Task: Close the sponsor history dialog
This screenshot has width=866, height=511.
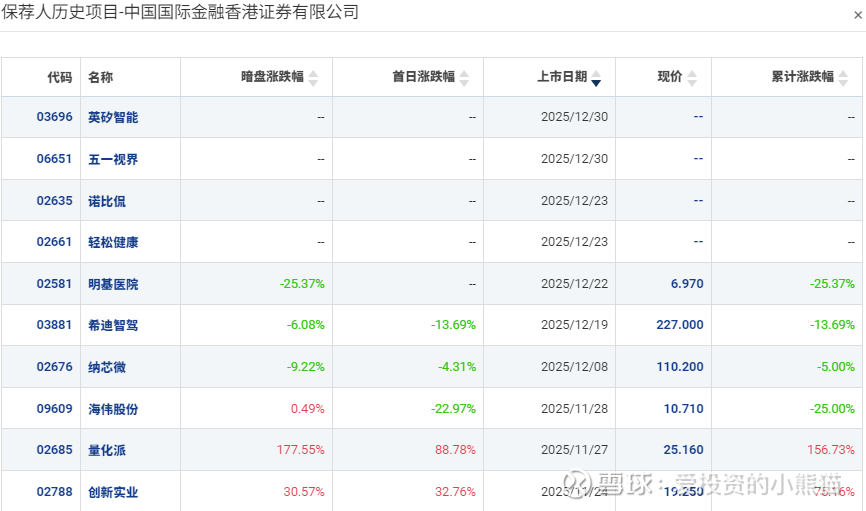Action: [858, 15]
